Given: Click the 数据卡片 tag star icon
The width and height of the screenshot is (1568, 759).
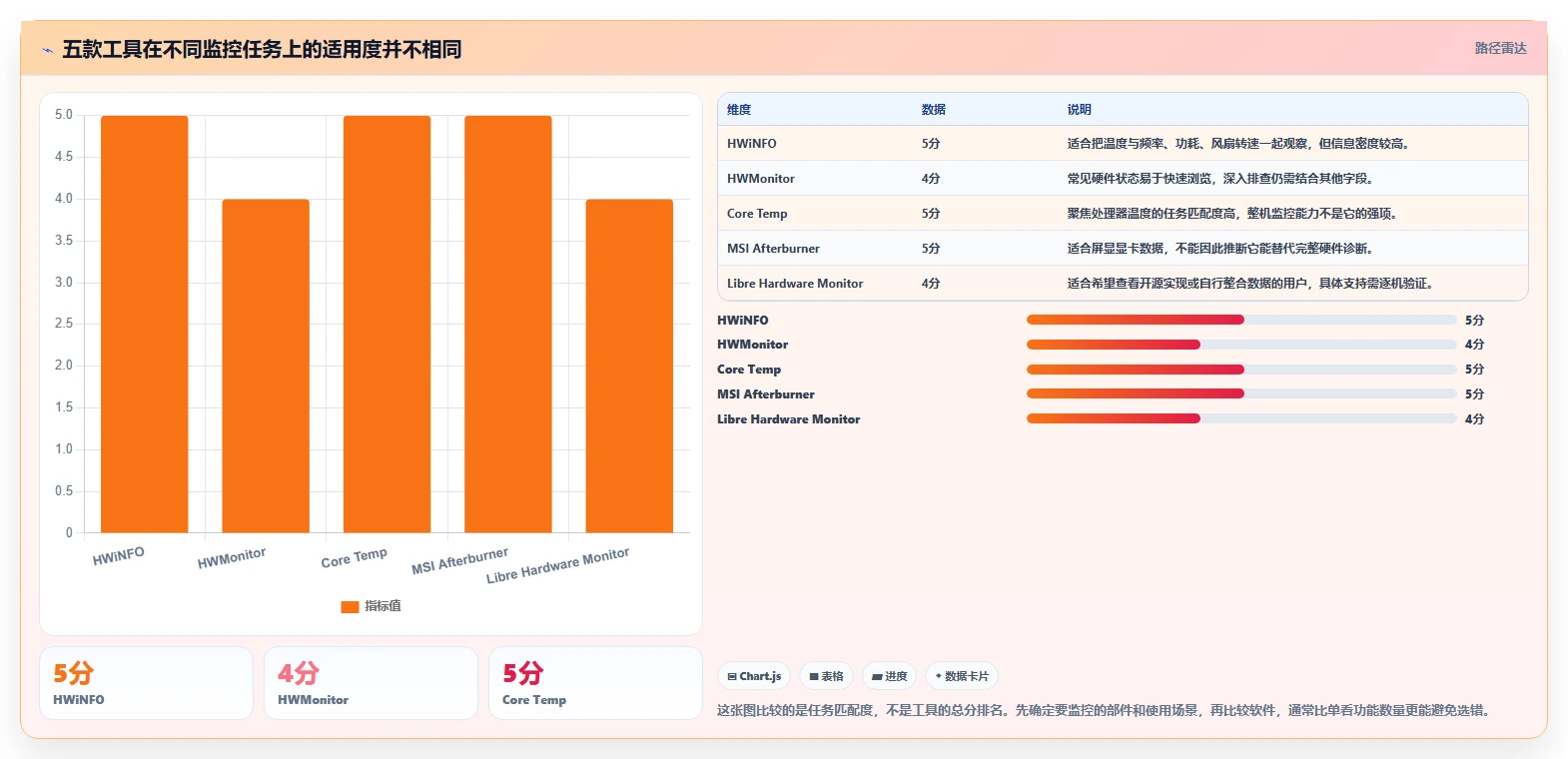Looking at the screenshot, I should click(939, 676).
